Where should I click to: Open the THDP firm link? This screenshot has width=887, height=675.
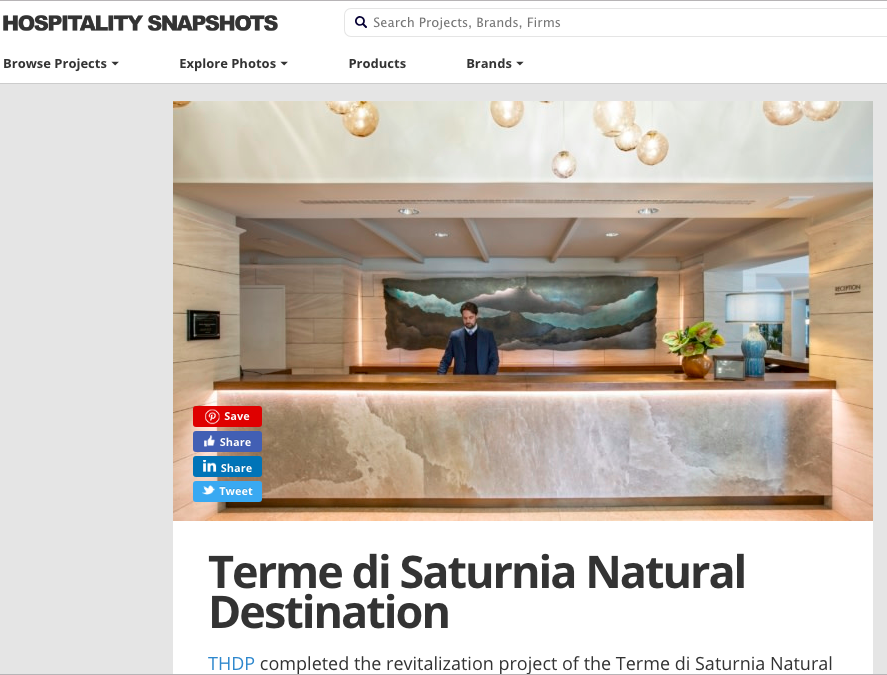[x=231, y=663]
